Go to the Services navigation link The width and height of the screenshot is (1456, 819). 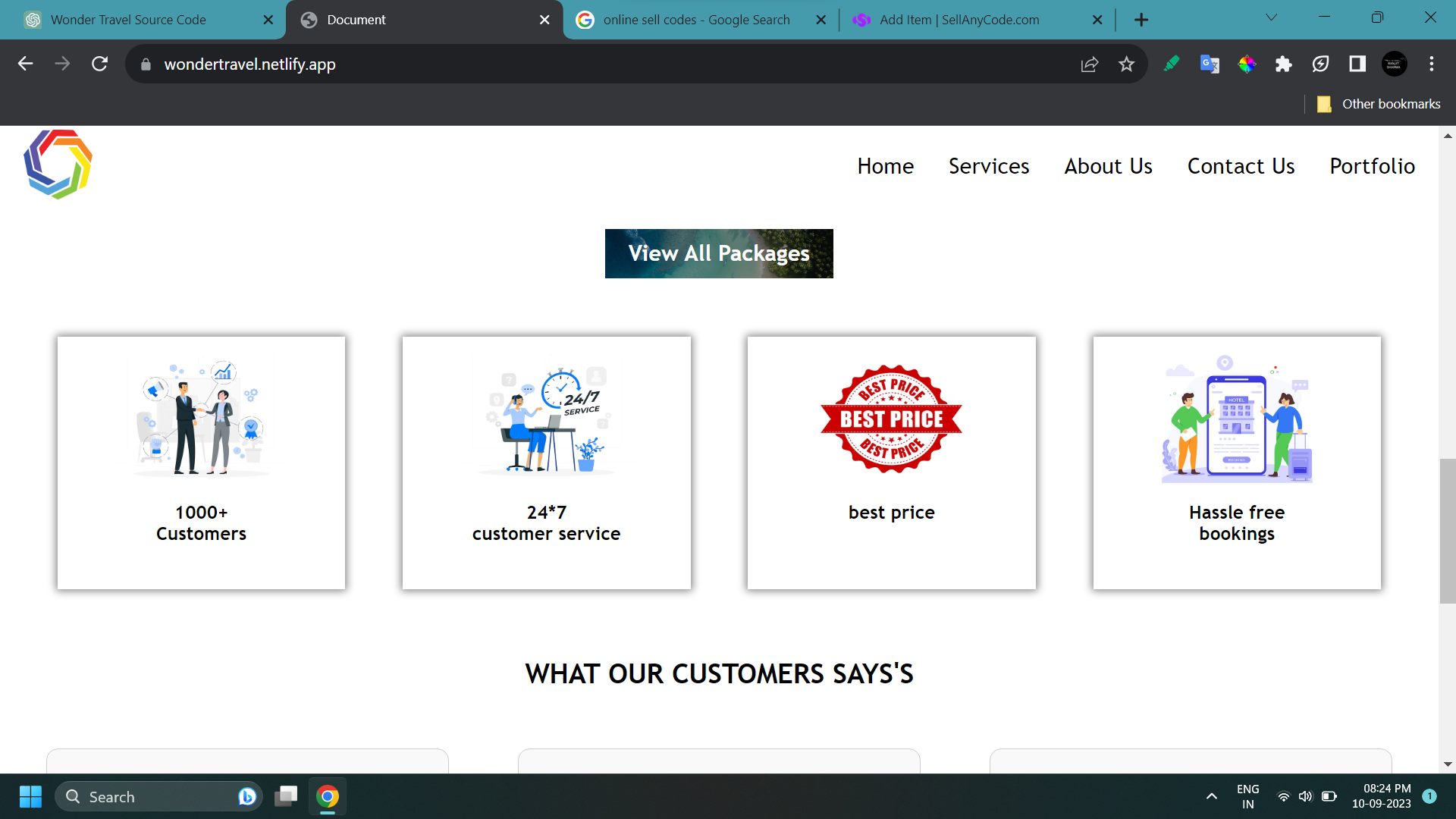988,166
